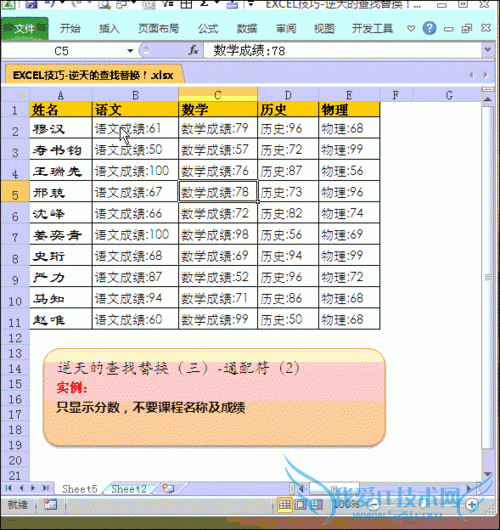Open the 公式 ribbon tab
The width and height of the screenshot is (500, 530).
[x=208, y=28]
